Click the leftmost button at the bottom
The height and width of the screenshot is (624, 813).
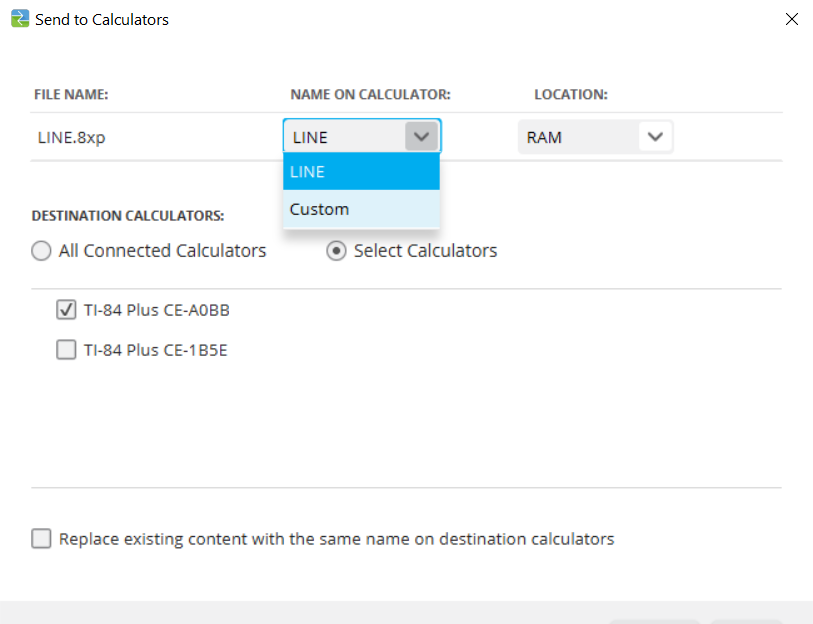[x=655, y=620]
